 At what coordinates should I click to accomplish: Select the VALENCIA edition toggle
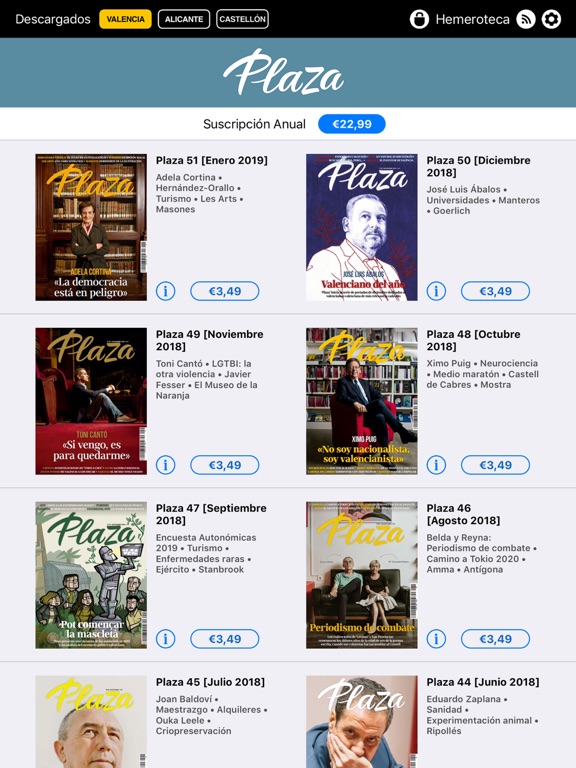click(x=125, y=19)
